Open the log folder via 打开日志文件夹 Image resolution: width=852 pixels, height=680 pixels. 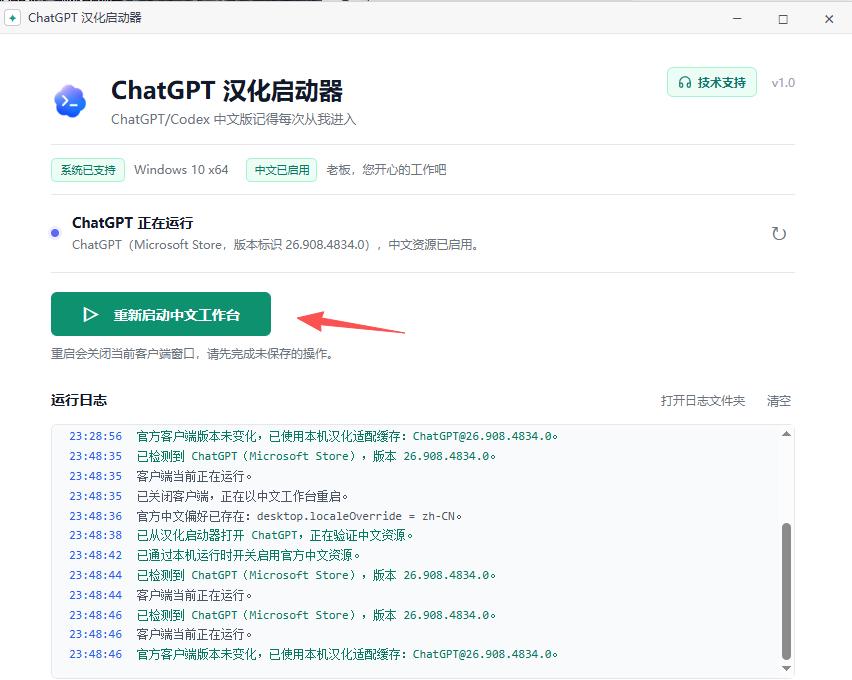[703, 401]
